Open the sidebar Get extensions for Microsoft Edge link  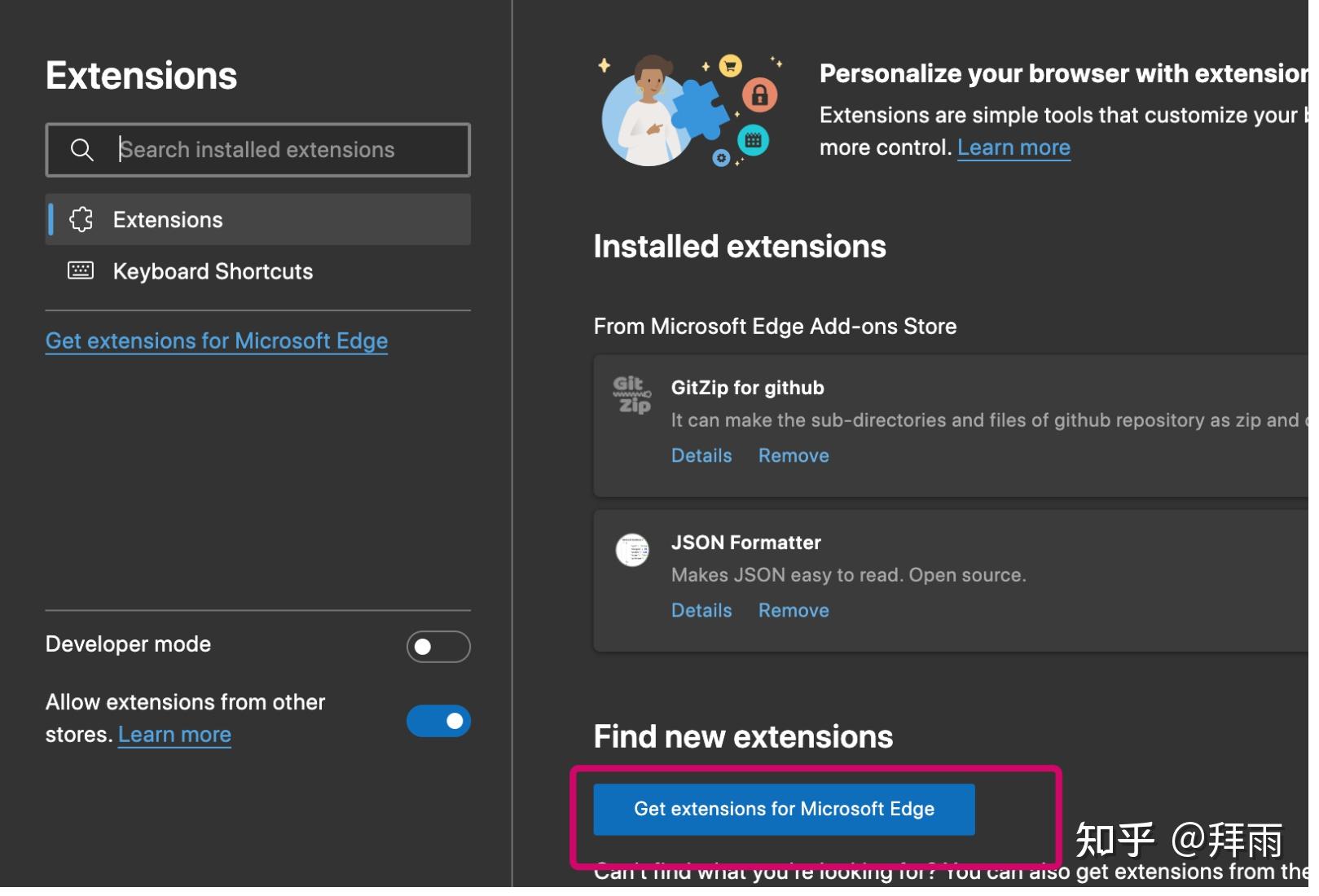tap(216, 340)
